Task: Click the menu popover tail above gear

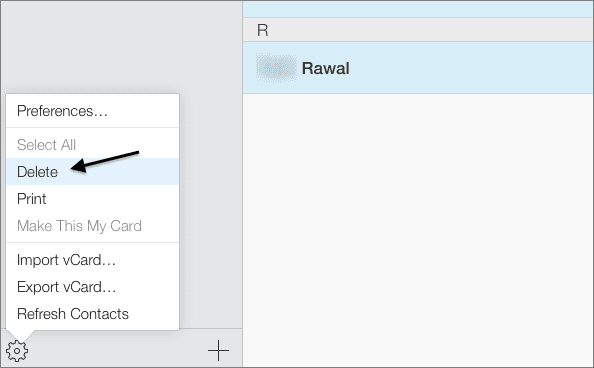Action: [21, 335]
